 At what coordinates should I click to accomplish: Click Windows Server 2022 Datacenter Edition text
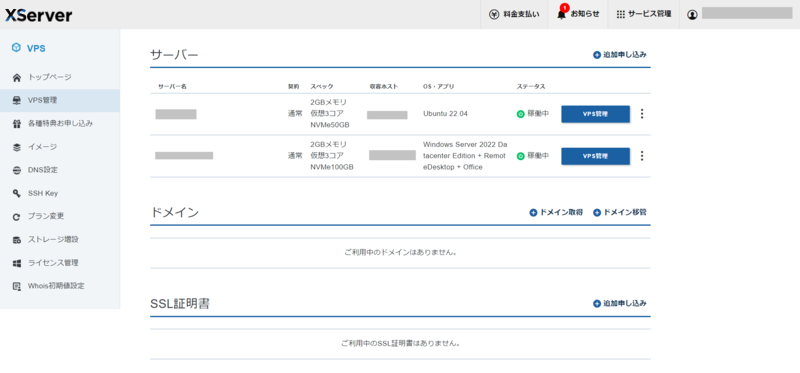465,156
